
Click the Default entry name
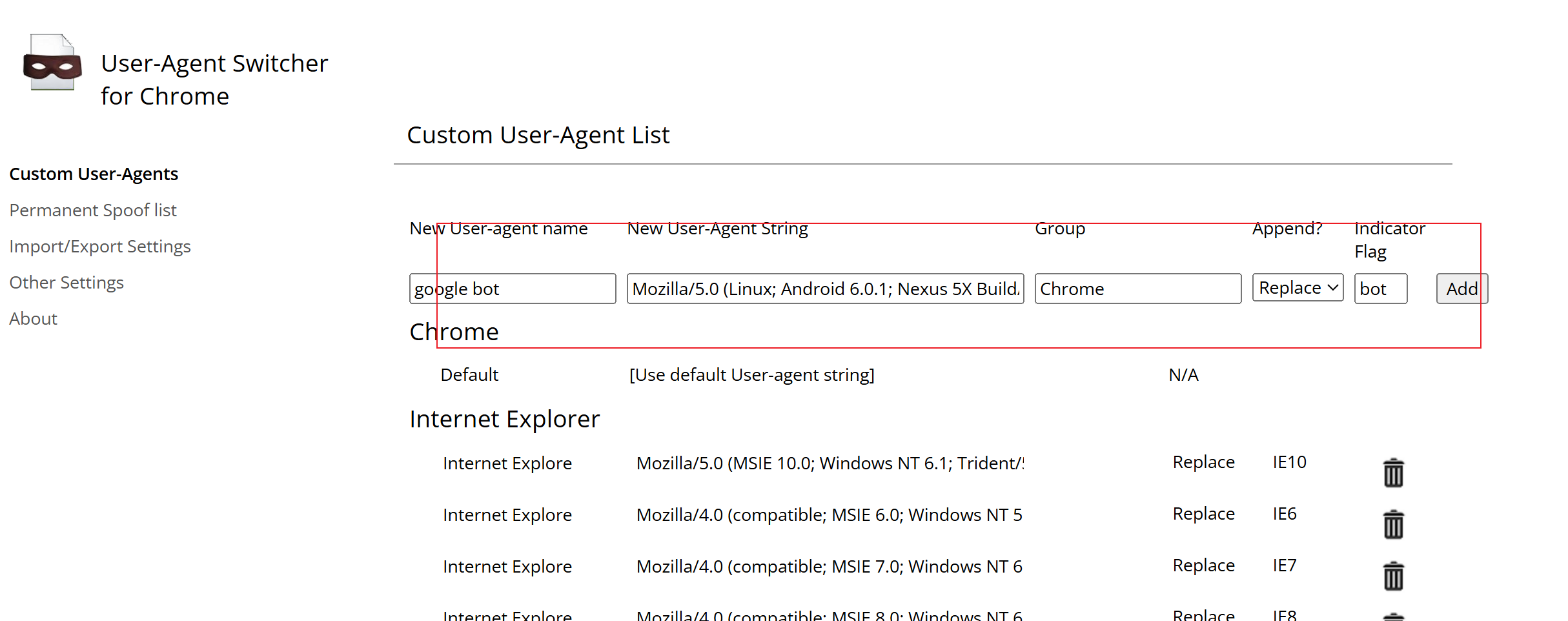click(469, 375)
